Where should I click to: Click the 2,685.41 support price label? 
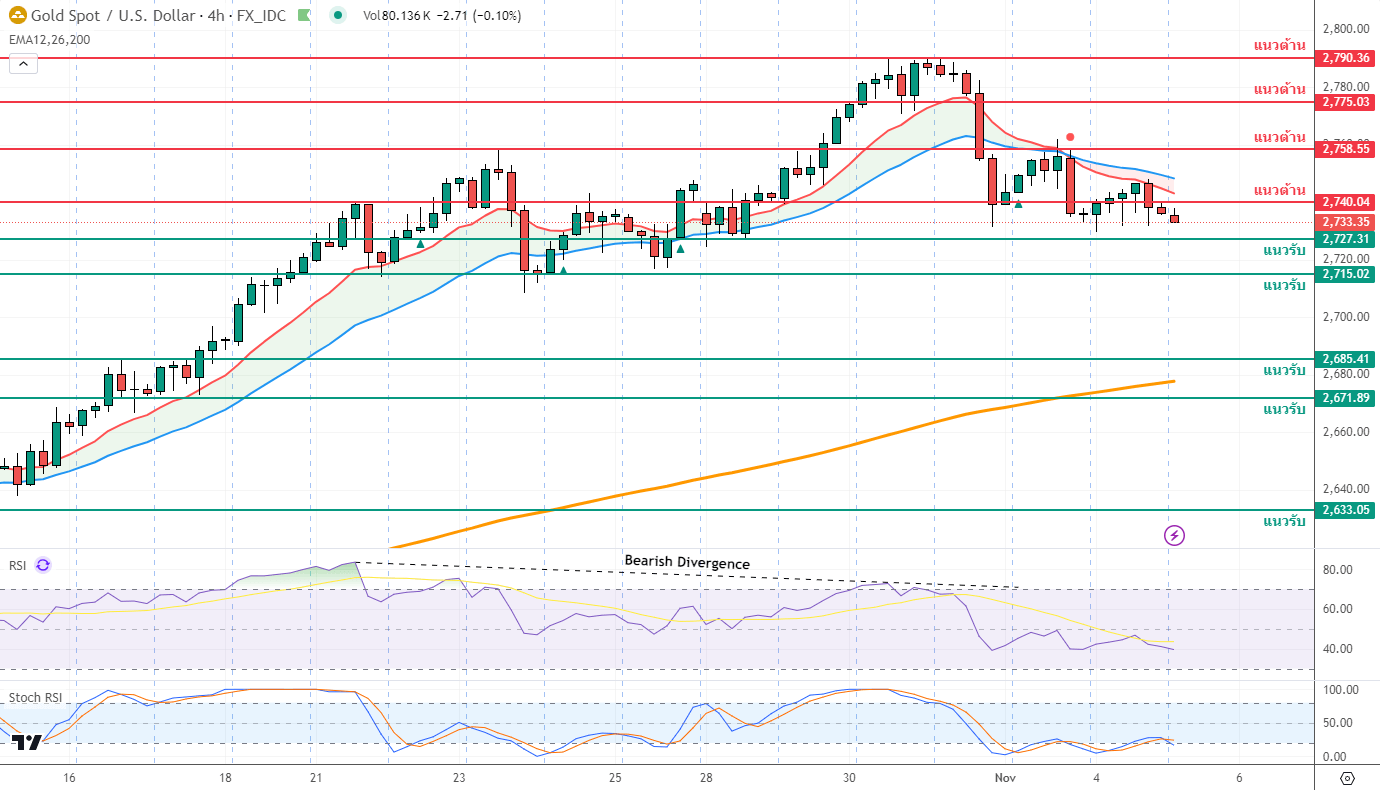coord(1346,358)
